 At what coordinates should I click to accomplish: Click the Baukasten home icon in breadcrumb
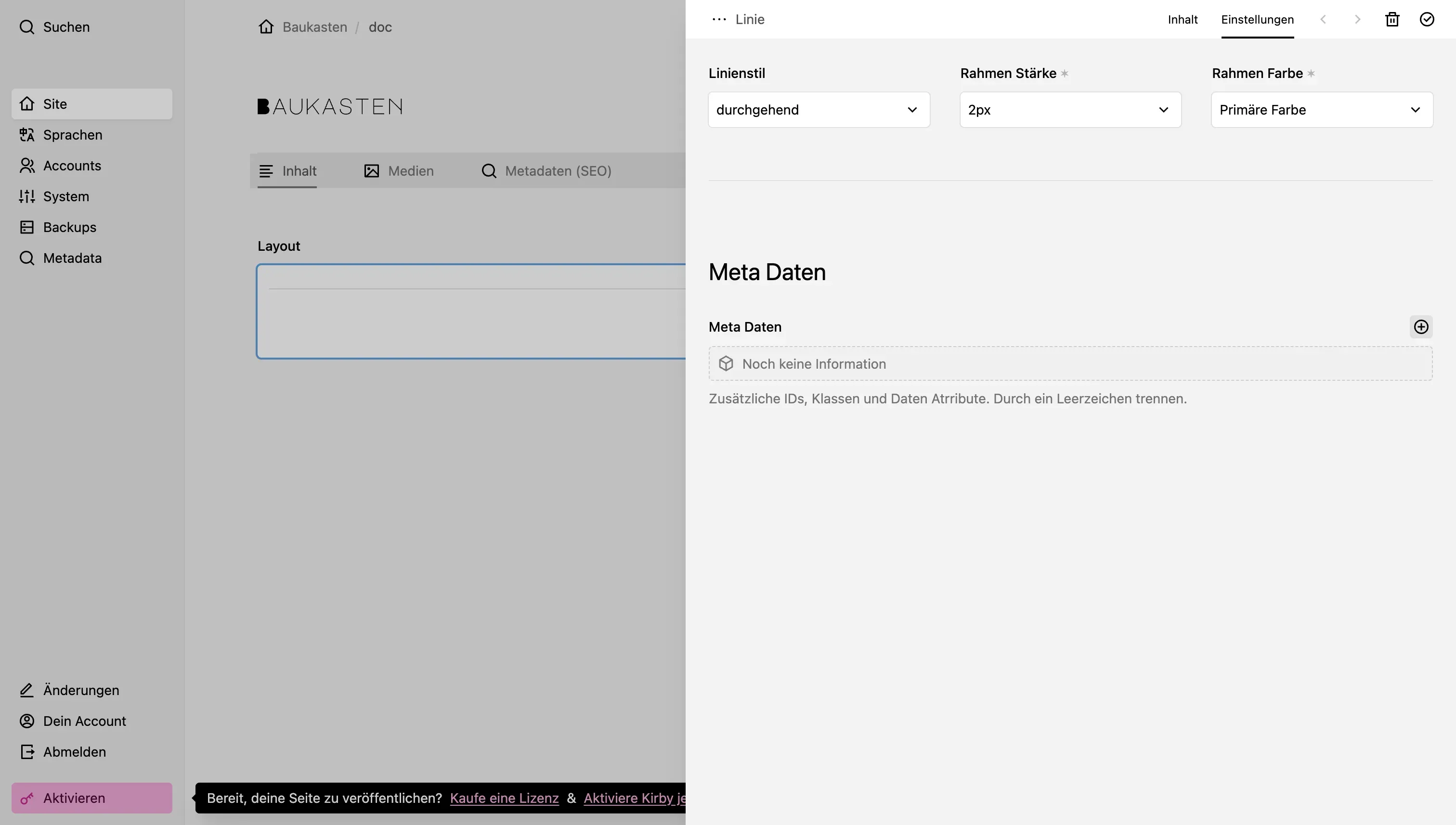coord(266,26)
